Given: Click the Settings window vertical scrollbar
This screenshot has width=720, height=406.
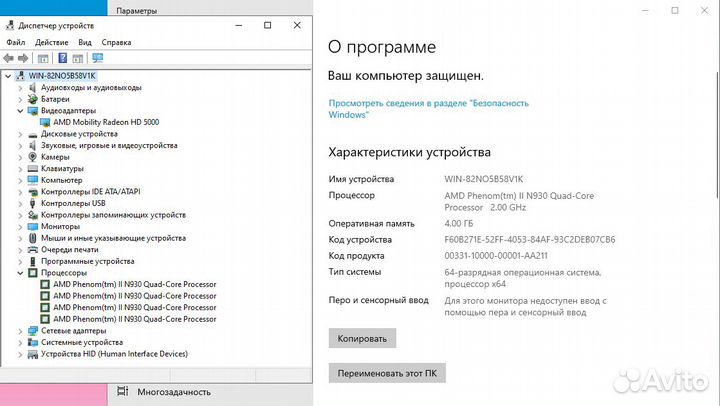Looking at the screenshot, I should click(x=717, y=135).
